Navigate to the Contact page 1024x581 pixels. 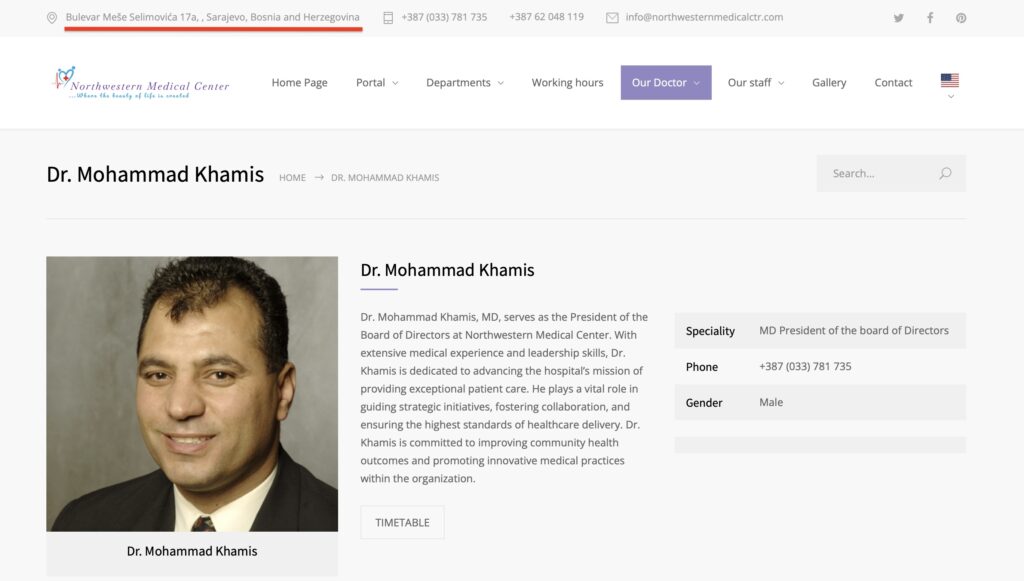click(893, 83)
